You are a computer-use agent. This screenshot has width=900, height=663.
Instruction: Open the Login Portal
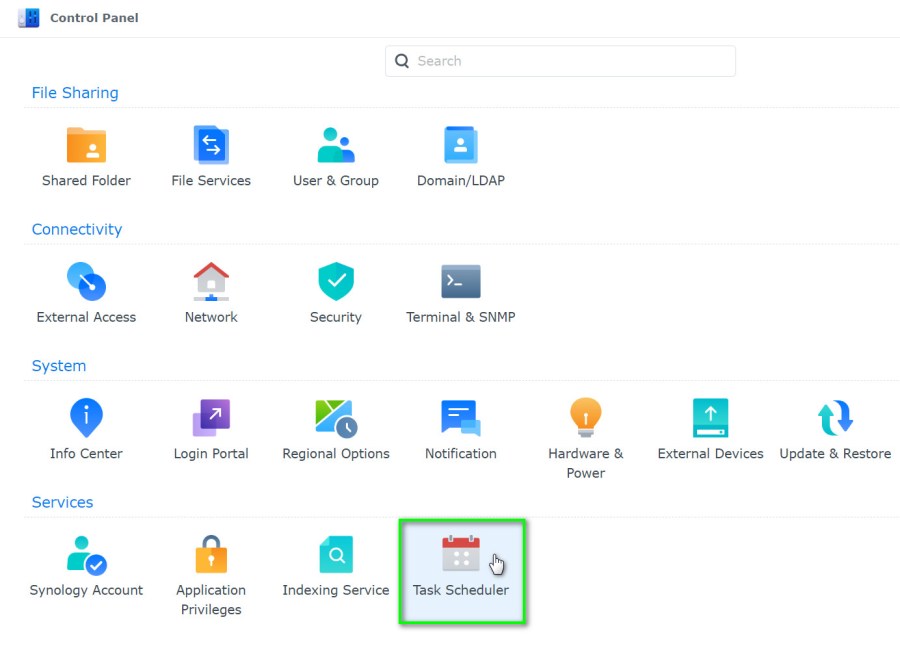(210, 427)
